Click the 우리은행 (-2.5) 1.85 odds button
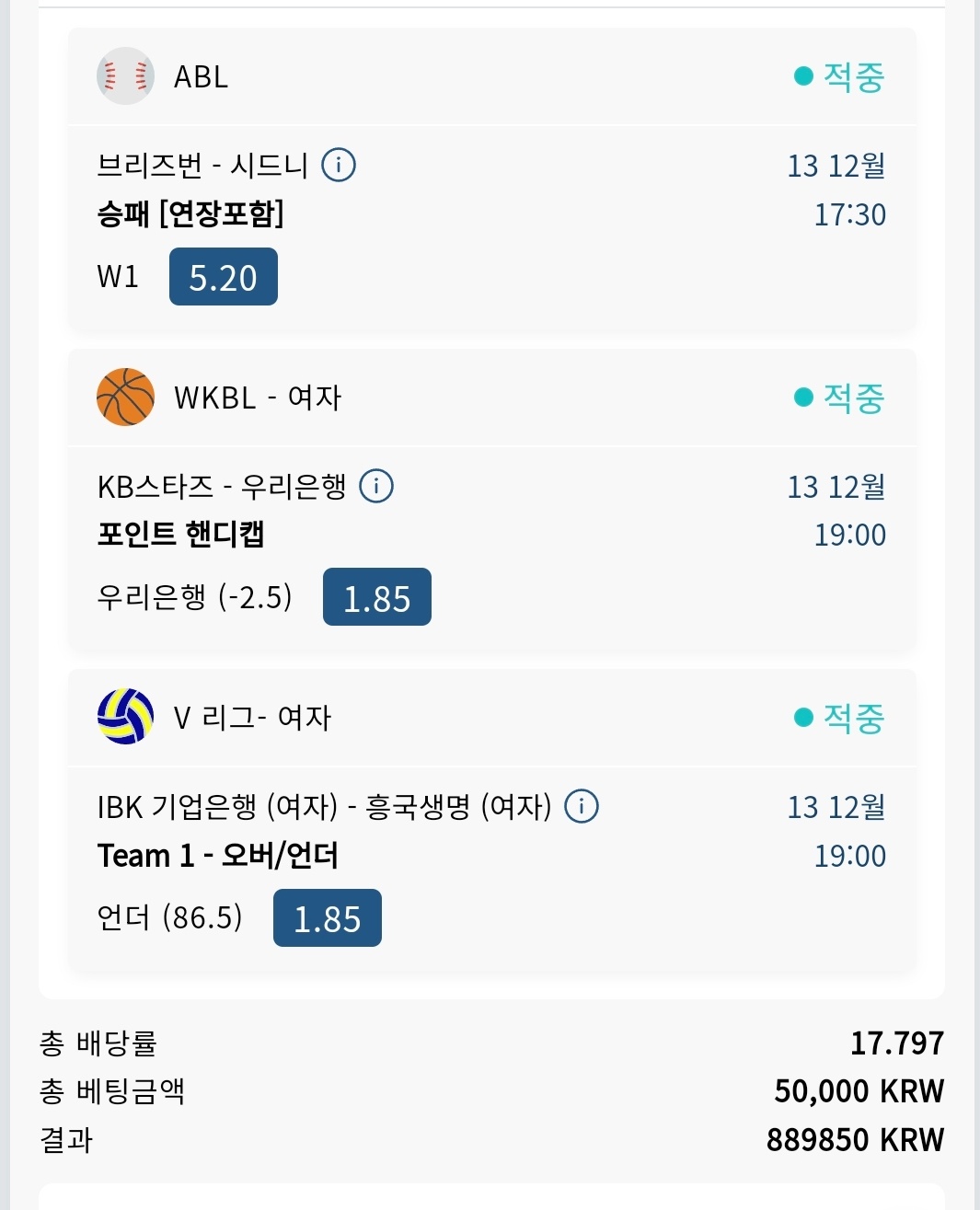Screen dimensions: 980x1210 (377, 597)
